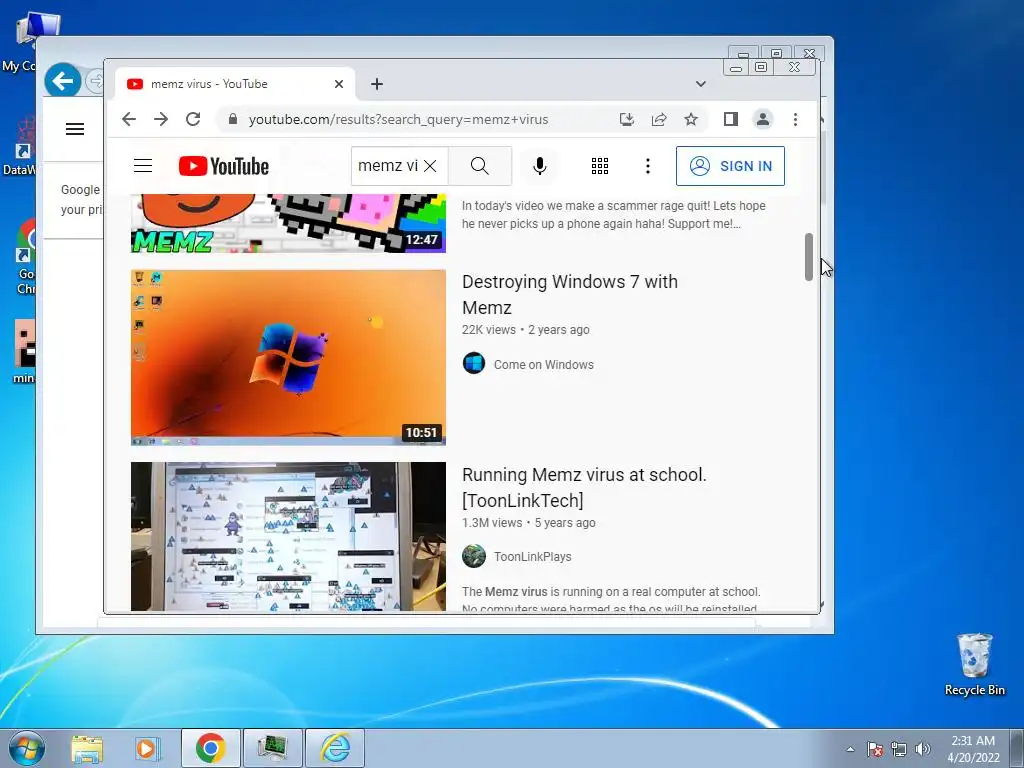The width and height of the screenshot is (1024, 768).
Task: Click the YouTube page scrollbar thumb
Action: [808, 257]
